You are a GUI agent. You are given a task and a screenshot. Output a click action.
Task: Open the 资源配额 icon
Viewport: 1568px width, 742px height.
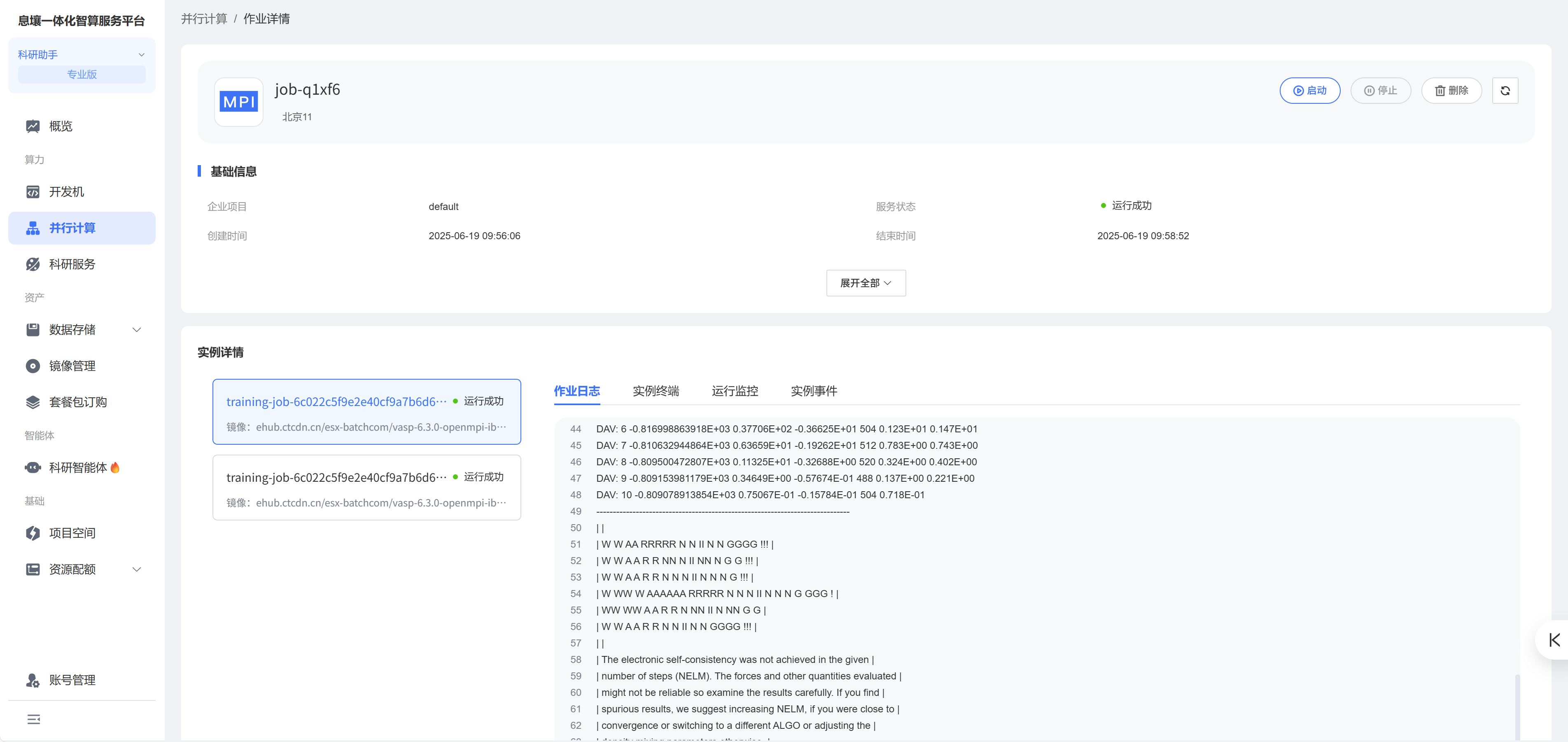point(33,569)
